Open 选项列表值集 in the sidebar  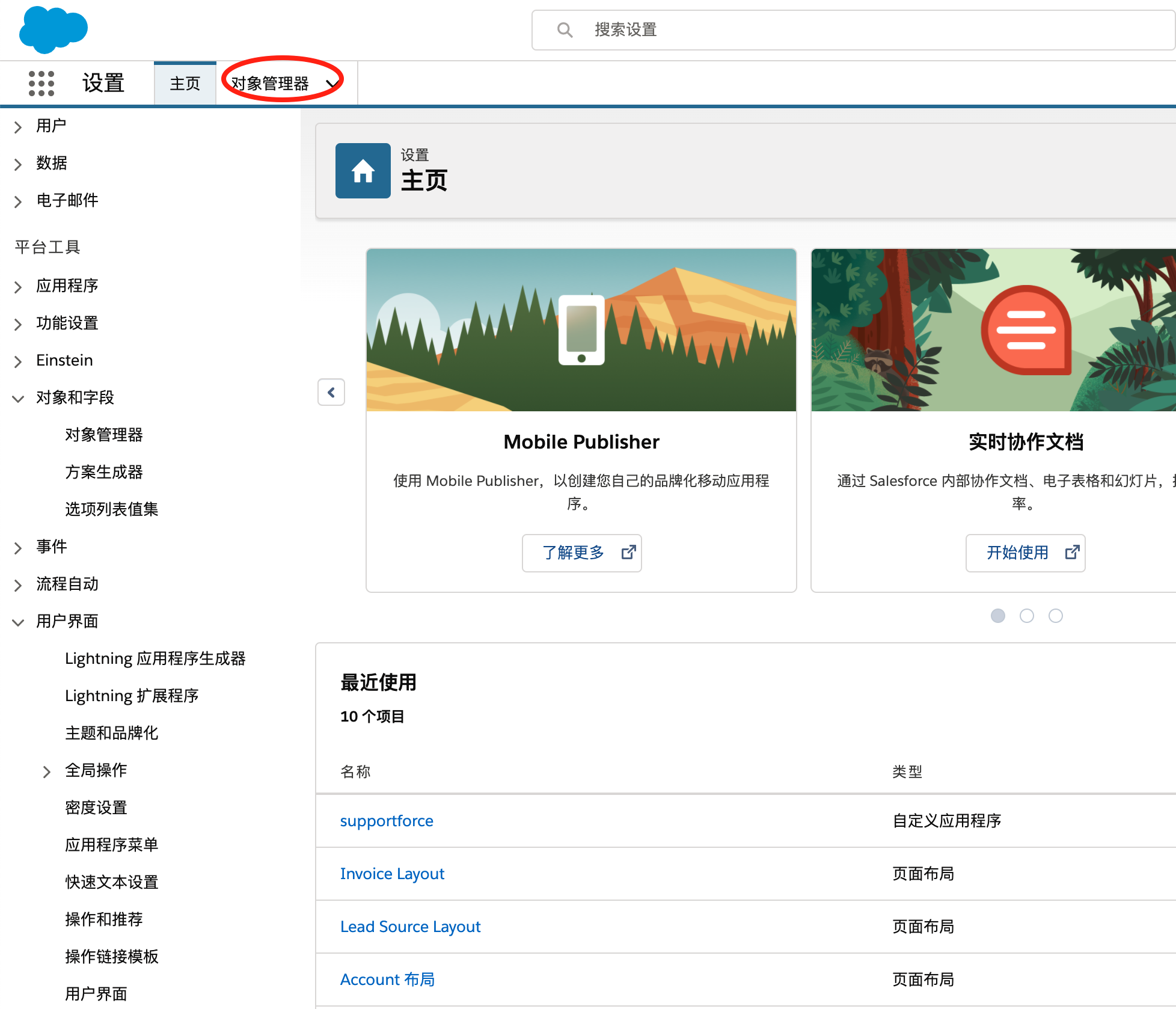112,509
